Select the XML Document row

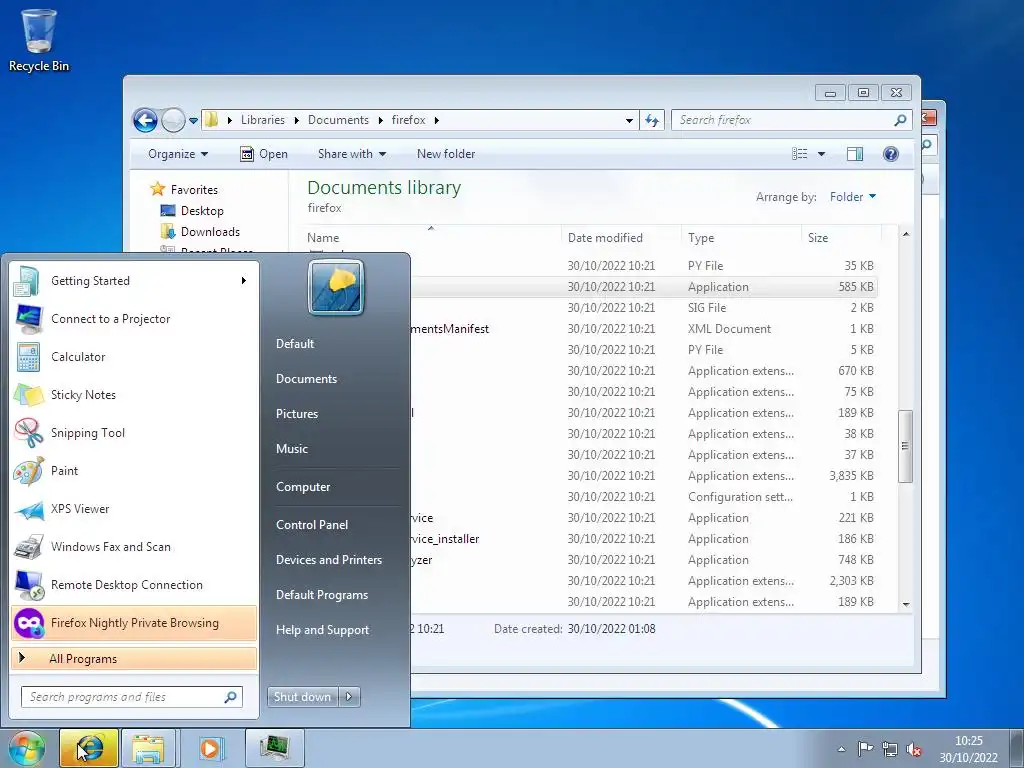coord(644,328)
